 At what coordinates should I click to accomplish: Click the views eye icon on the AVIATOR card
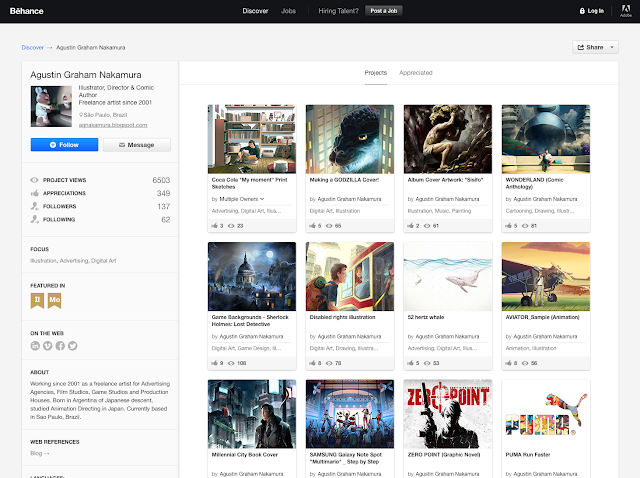pos(525,363)
